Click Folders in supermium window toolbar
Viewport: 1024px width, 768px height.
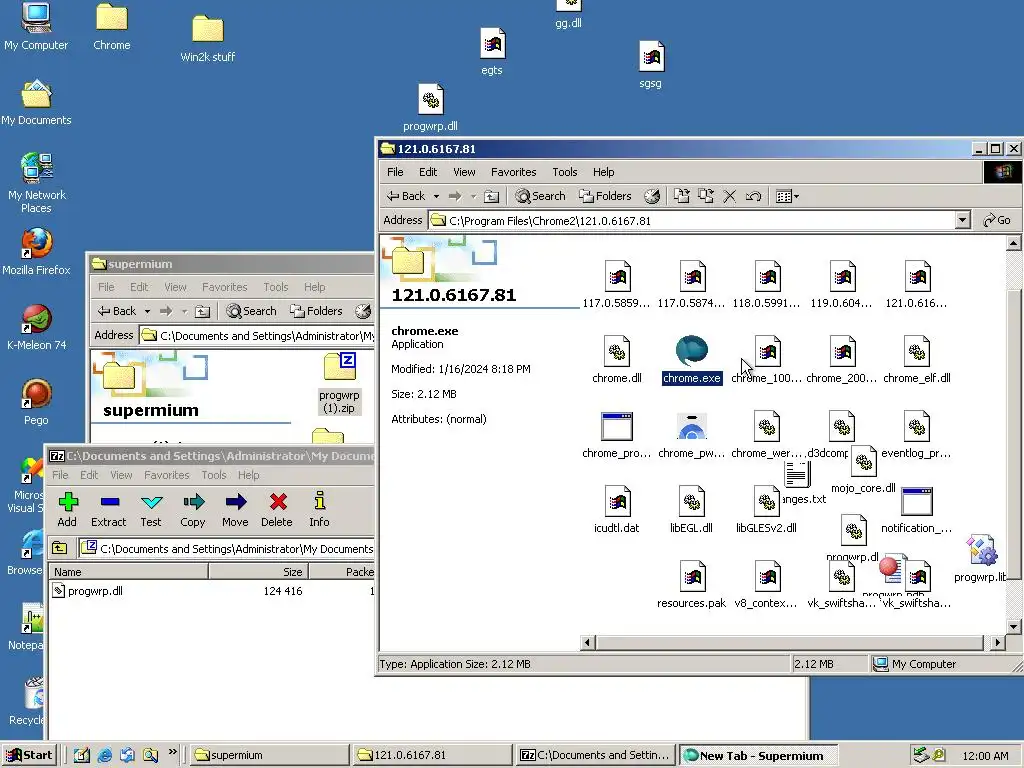pyautogui.click(x=316, y=311)
